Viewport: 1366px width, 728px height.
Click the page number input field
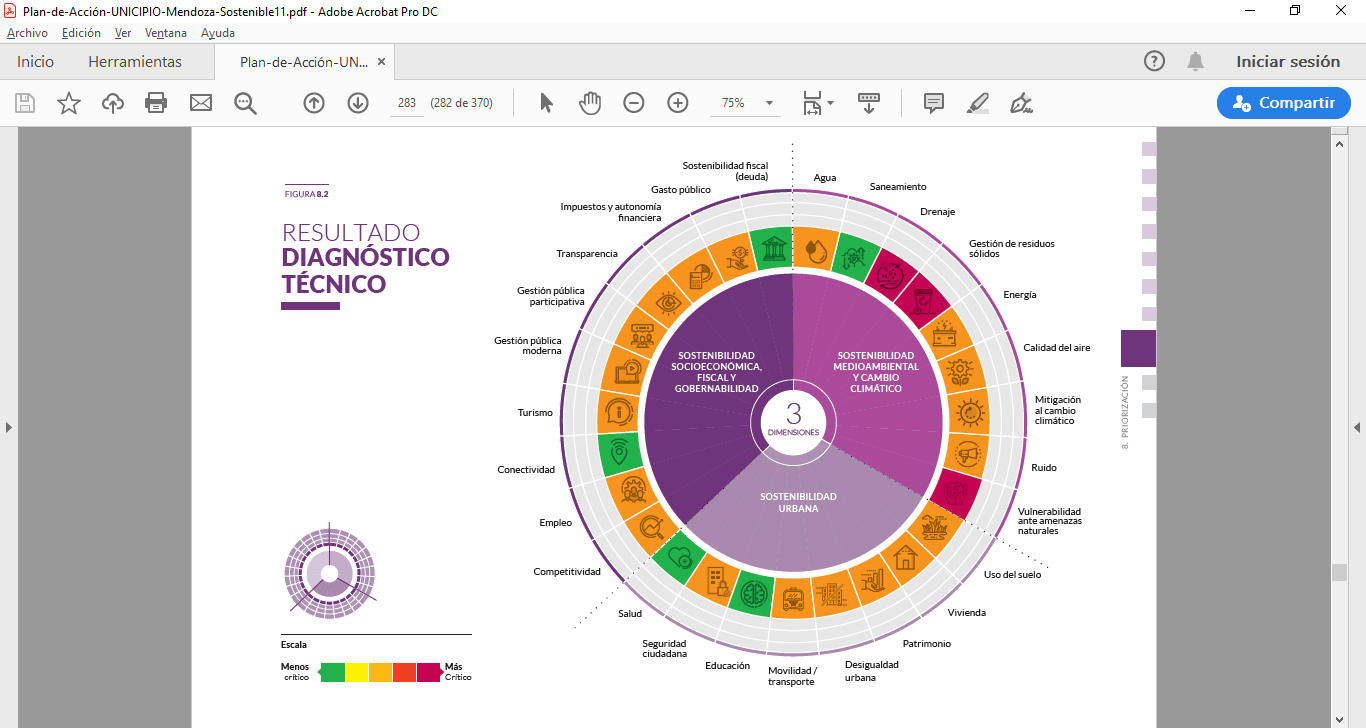(x=407, y=102)
